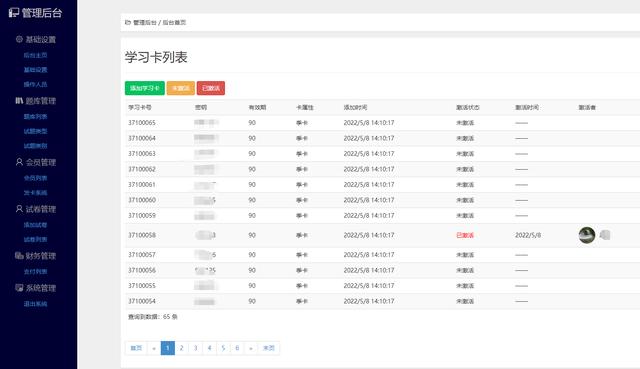Go to page 4

click(x=209, y=348)
